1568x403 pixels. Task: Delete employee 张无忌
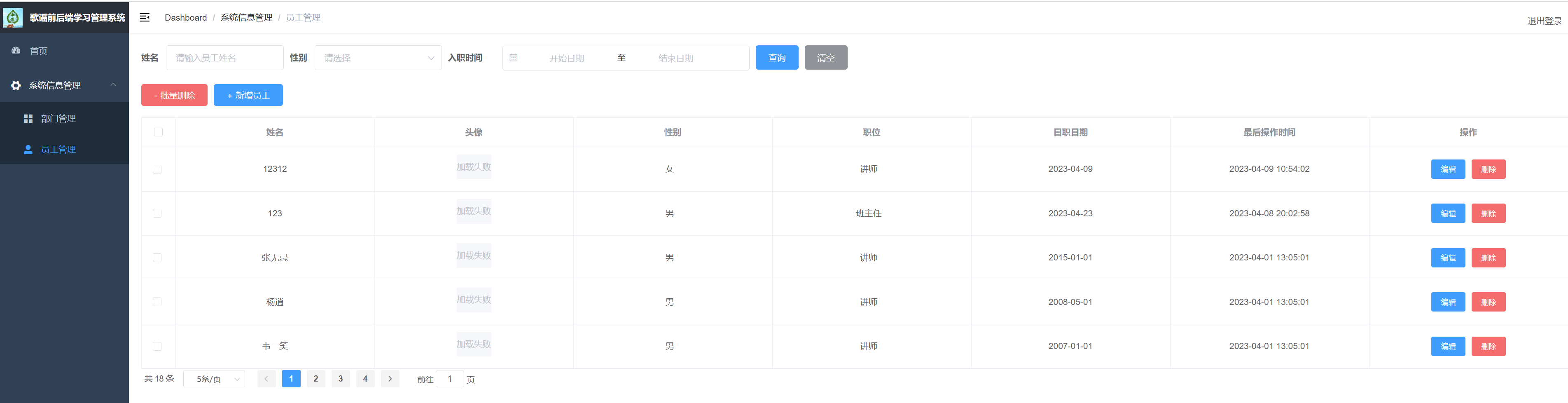1488,258
